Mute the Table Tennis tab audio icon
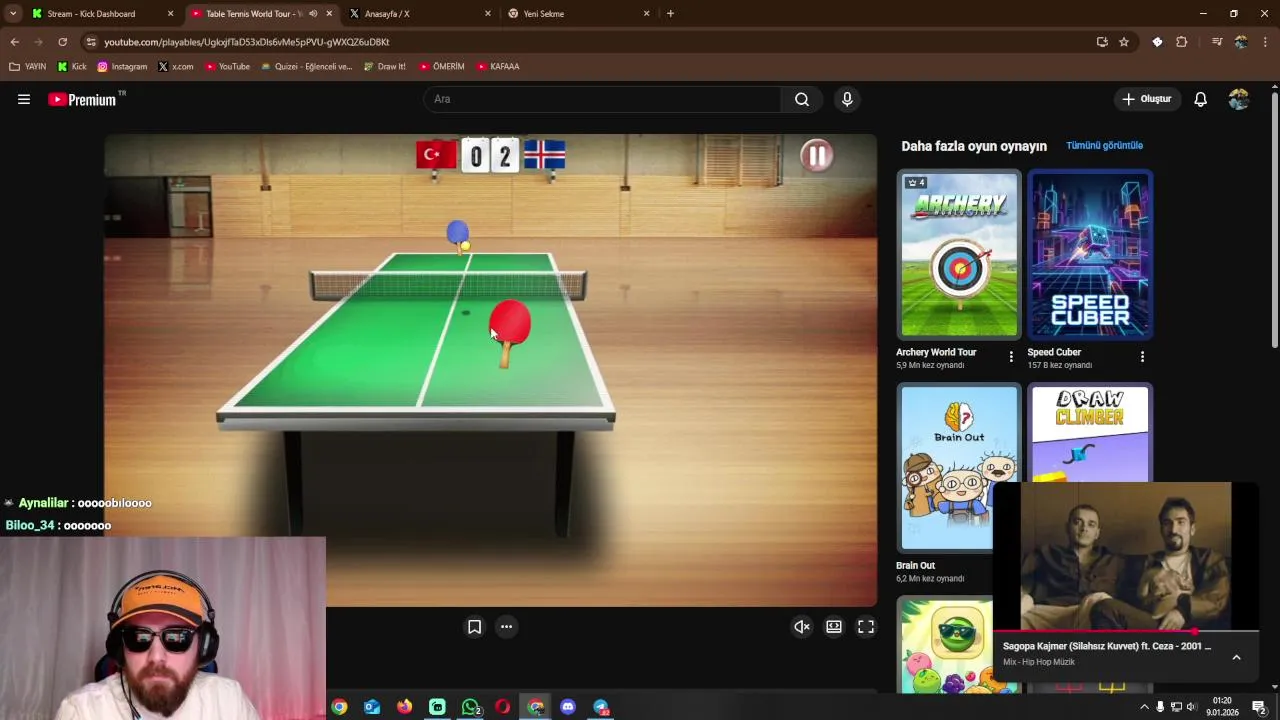Viewport: 1280px width, 720px height. tap(313, 14)
